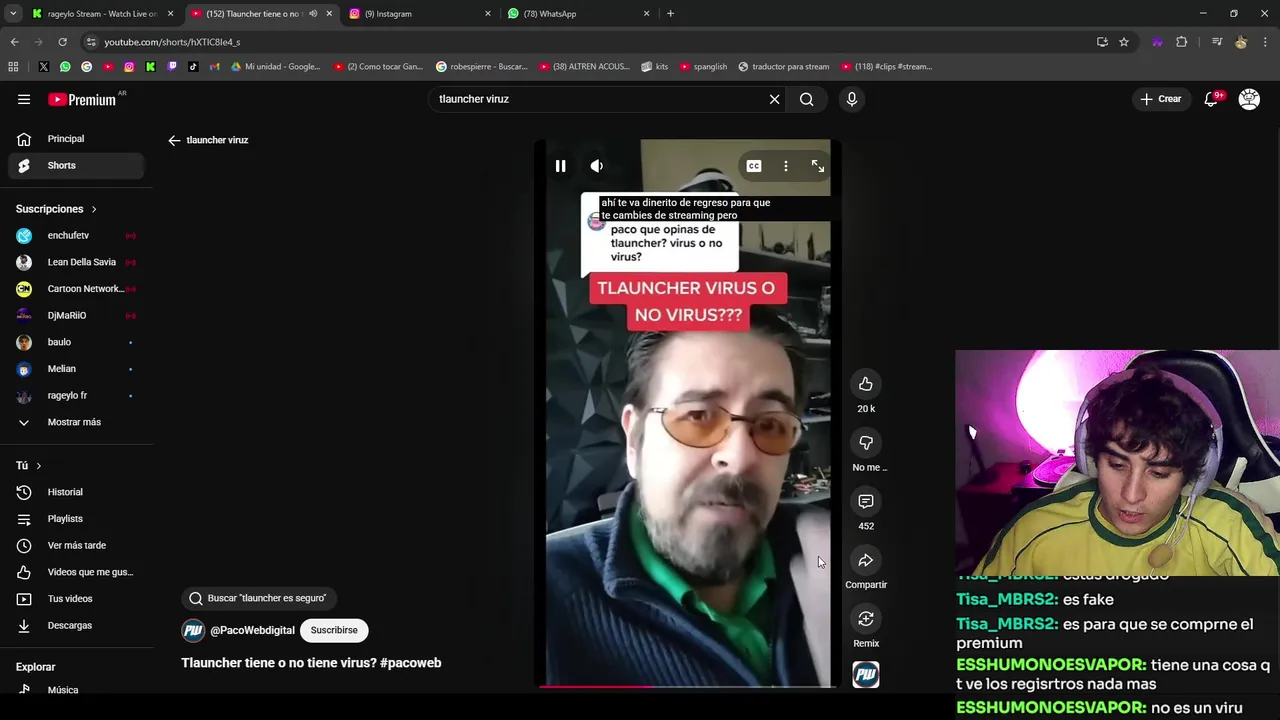Go to YouTube Premium home logo
The height and width of the screenshot is (720, 1280).
pos(84,99)
